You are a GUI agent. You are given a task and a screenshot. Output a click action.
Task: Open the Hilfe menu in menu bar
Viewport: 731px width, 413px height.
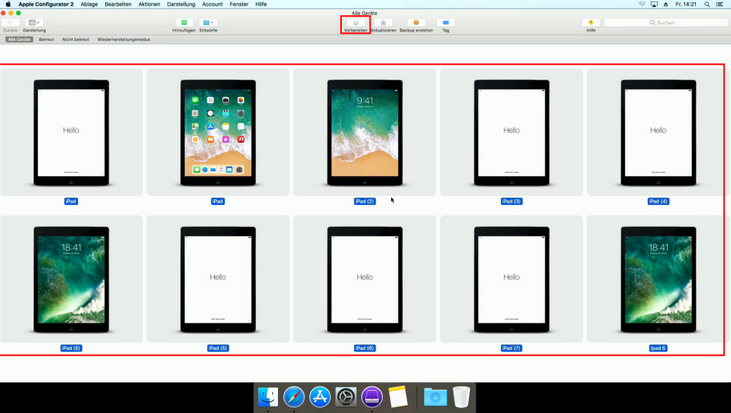click(261, 4)
